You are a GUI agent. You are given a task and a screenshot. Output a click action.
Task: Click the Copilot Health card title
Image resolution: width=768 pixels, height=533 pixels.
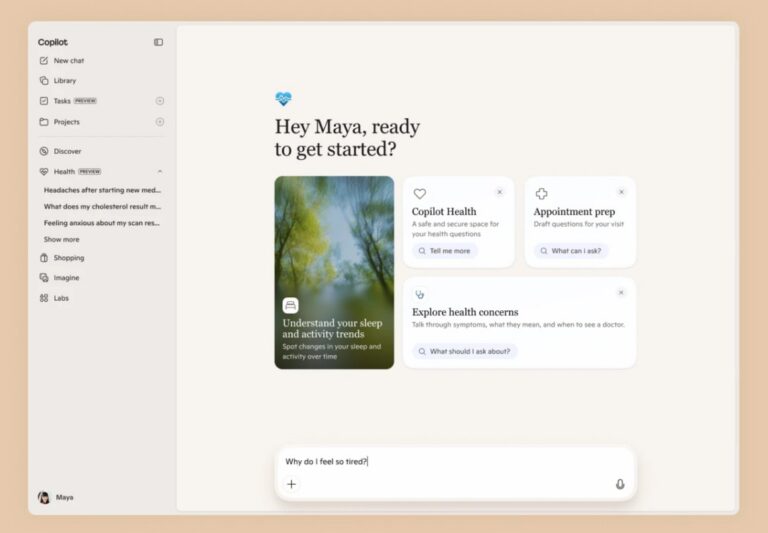[x=444, y=212]
